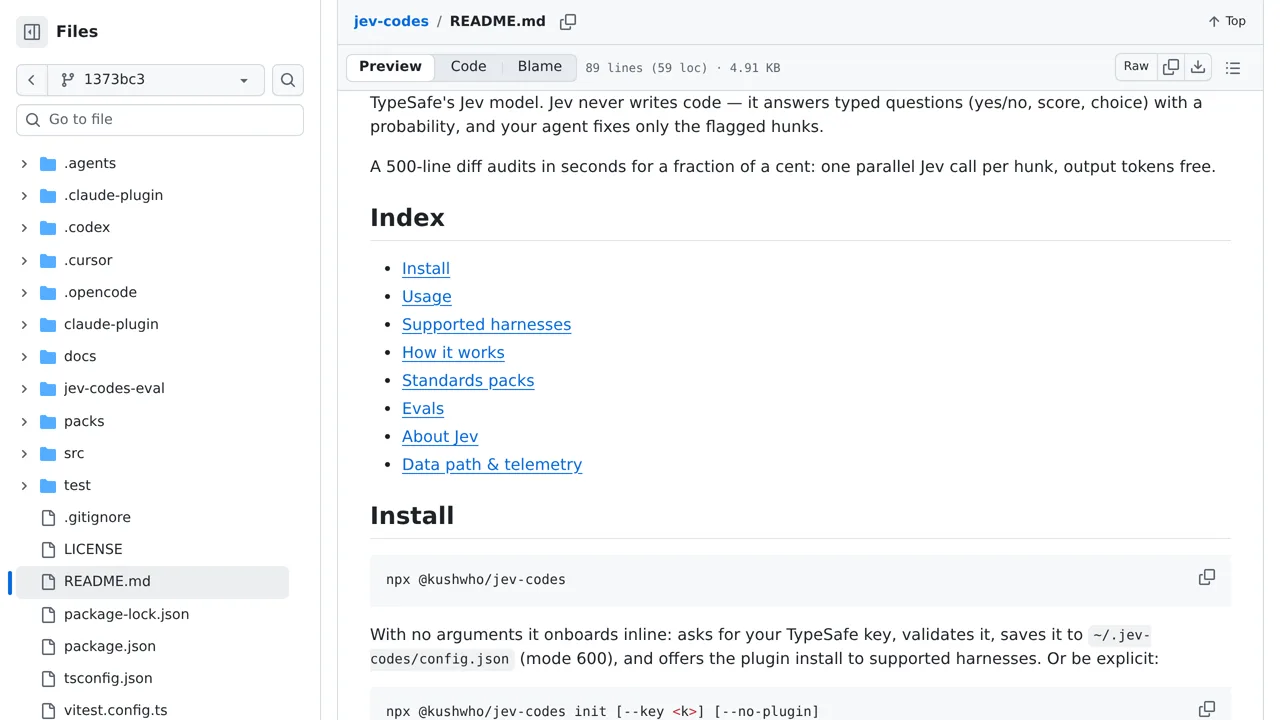Image resolution: width=1280 pixels, height=720 pixels.
Task: Jump to Top of page
Action: (1227, 21)
